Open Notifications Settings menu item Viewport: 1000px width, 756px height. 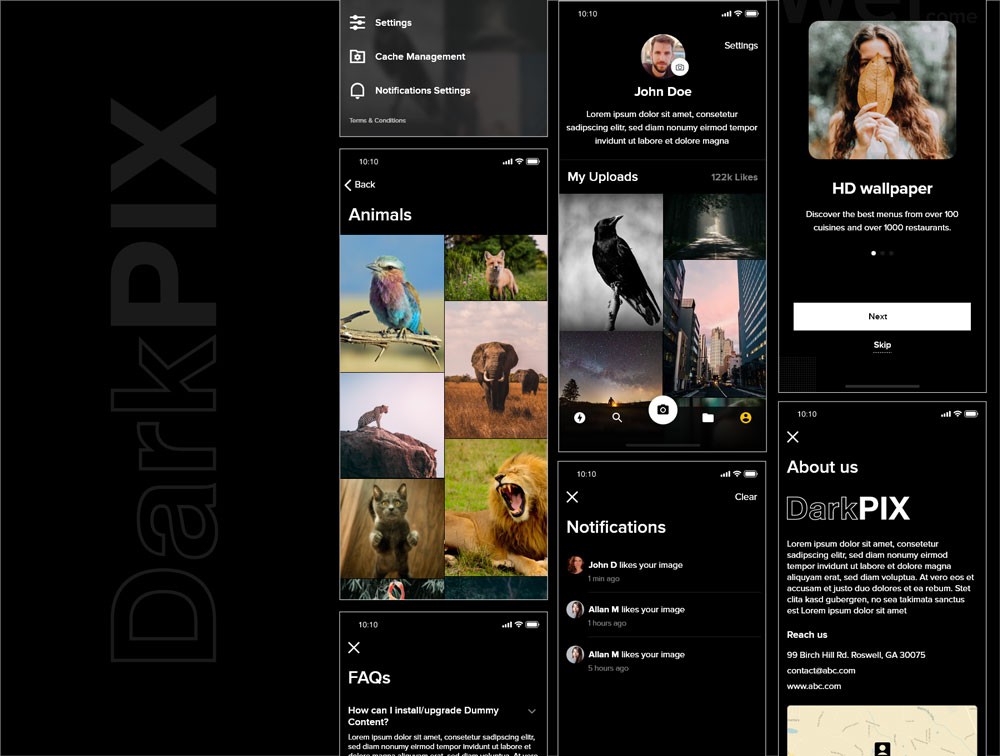[421, 91]
